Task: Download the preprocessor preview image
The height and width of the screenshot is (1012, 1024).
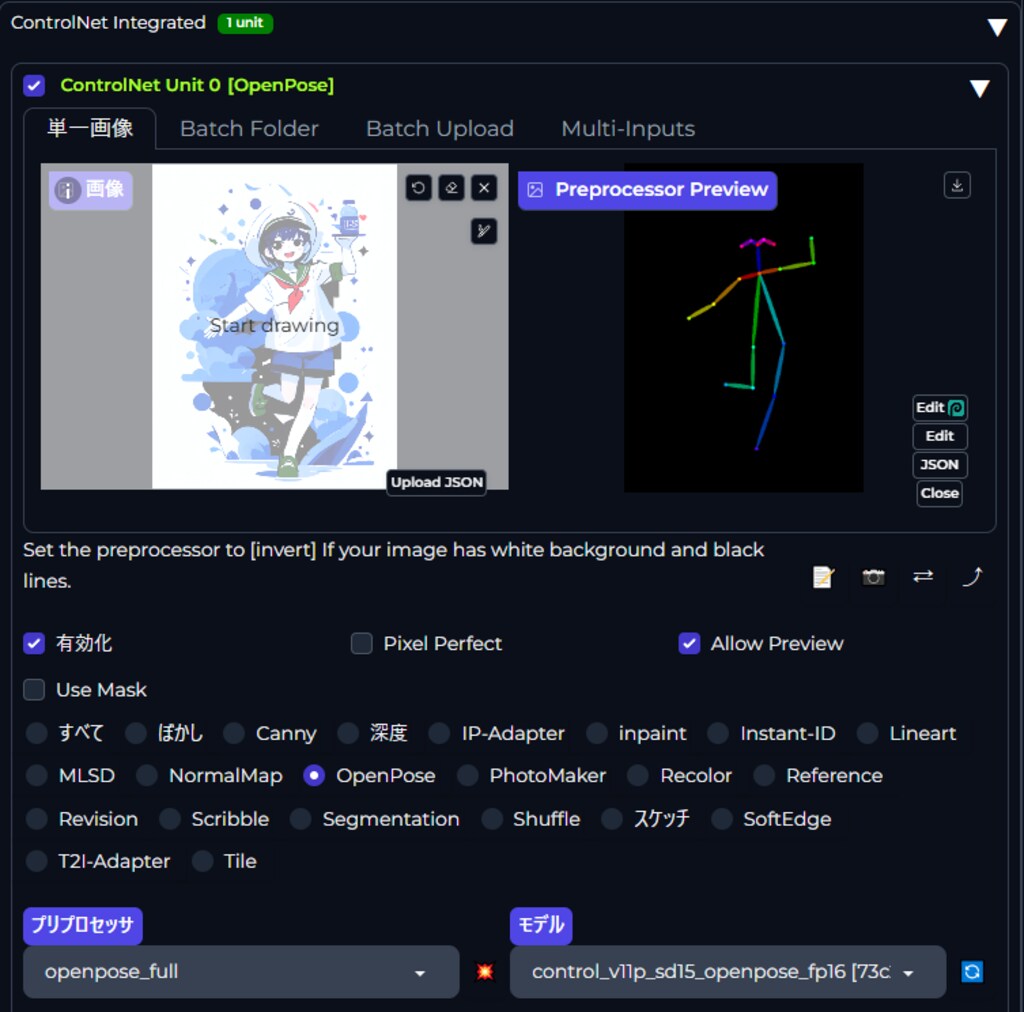Action: pos(957,185)
